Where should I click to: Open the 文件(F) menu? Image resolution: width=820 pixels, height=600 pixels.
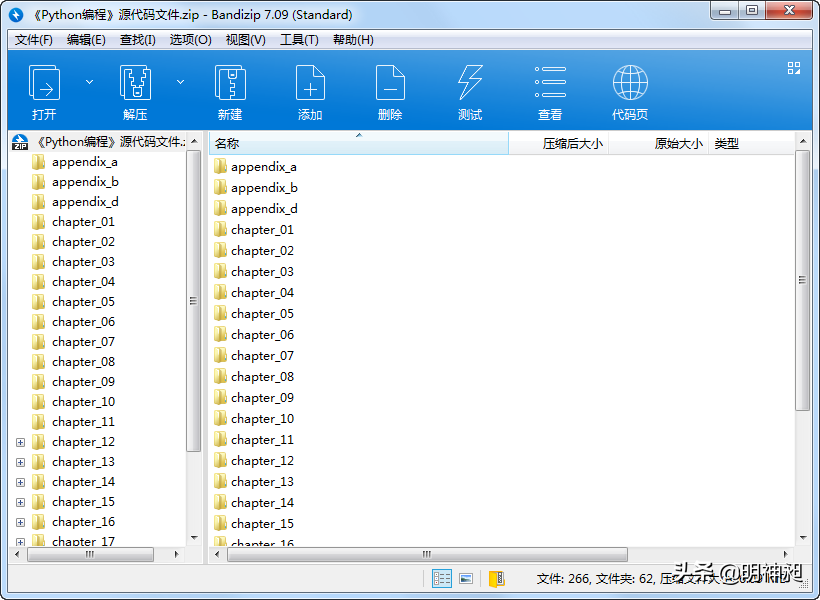(x=33, y=40)
